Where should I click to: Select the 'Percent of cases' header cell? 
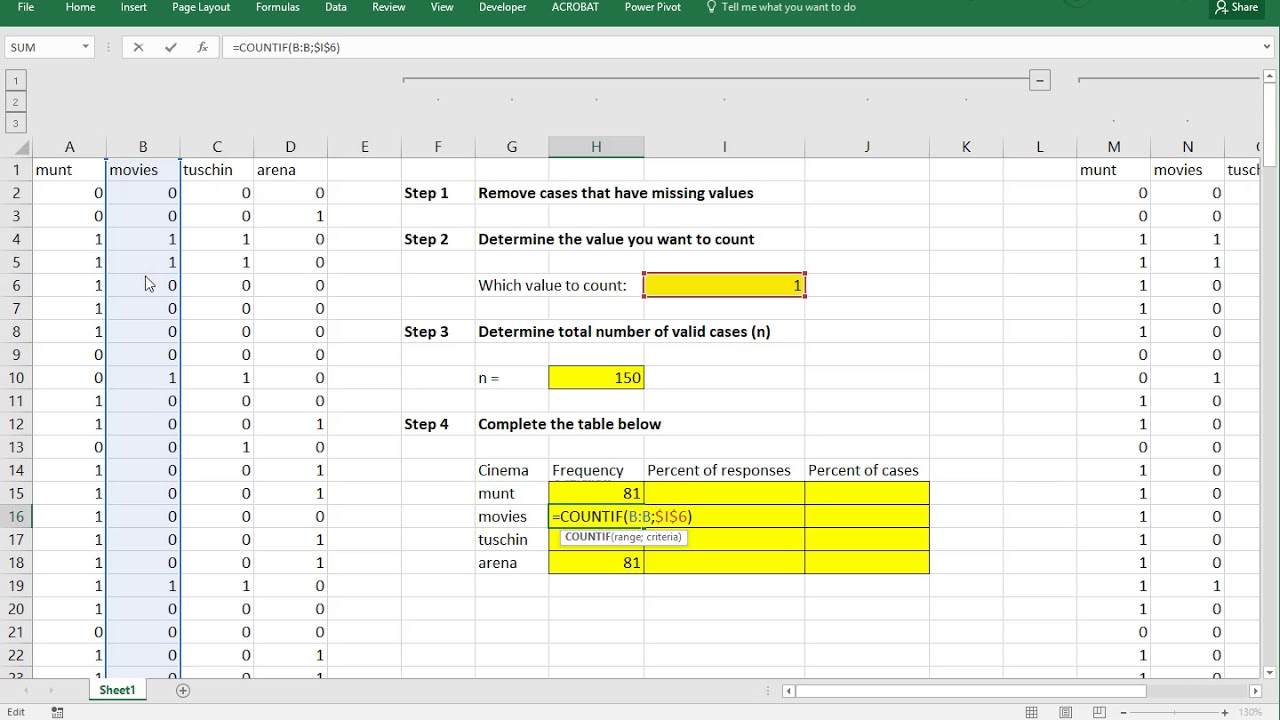coord(867,470)
